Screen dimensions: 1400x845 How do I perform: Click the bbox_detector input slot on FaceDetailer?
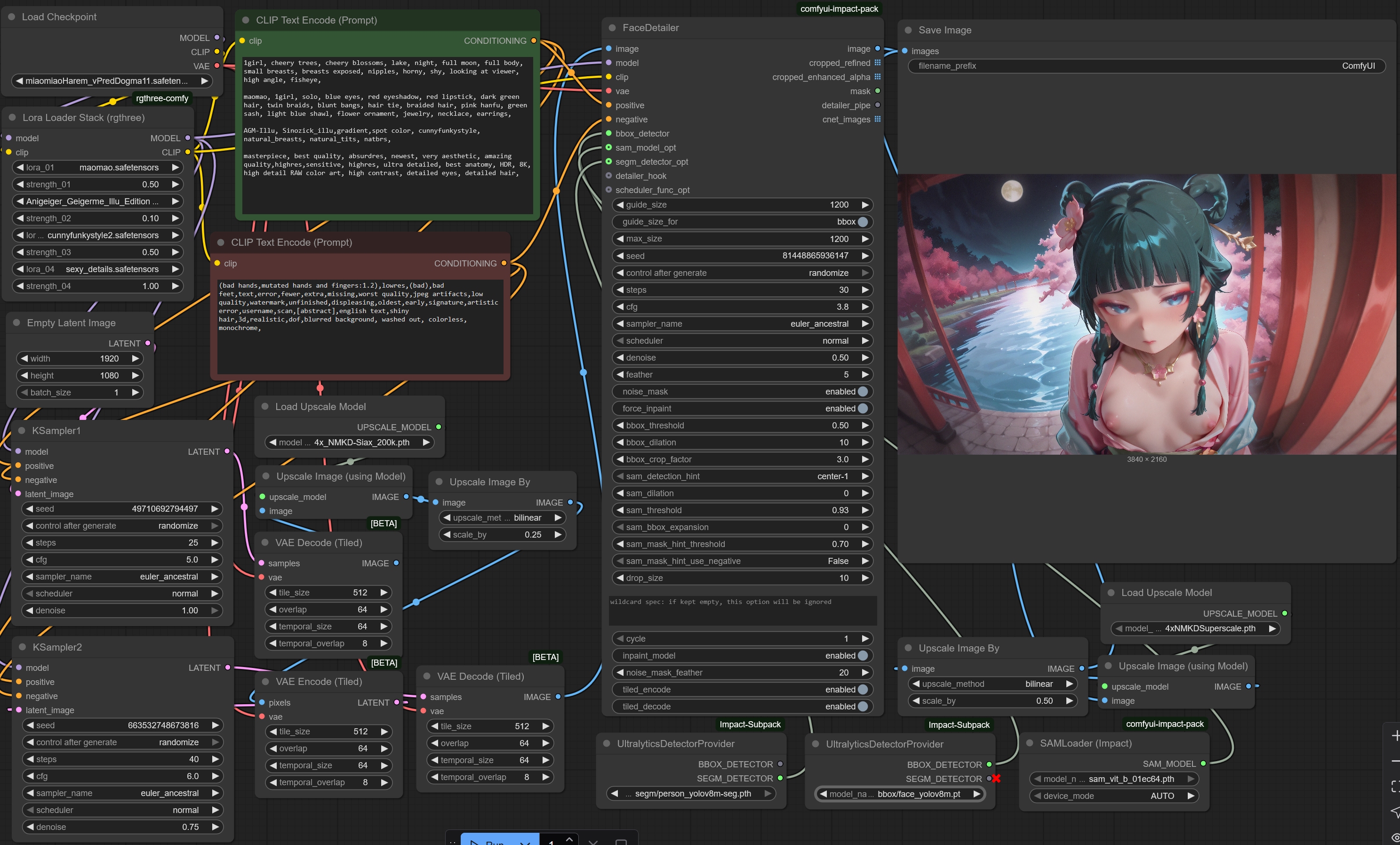(x=608, y=134)
